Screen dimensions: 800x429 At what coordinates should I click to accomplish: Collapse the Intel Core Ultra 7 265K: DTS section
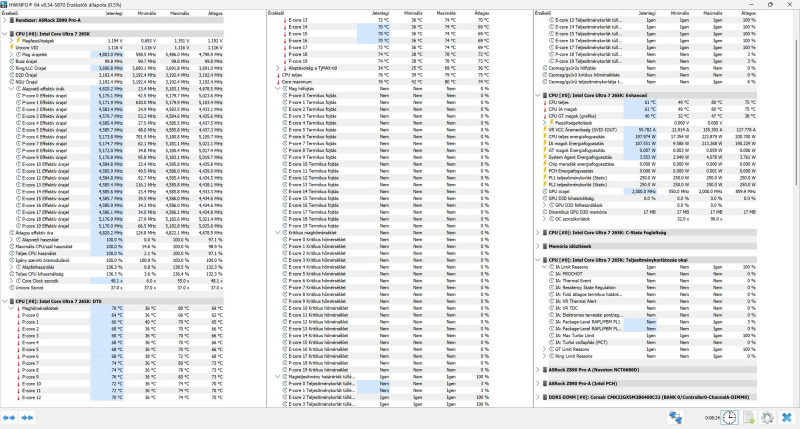pyautogui.click(x=5, y=301)
